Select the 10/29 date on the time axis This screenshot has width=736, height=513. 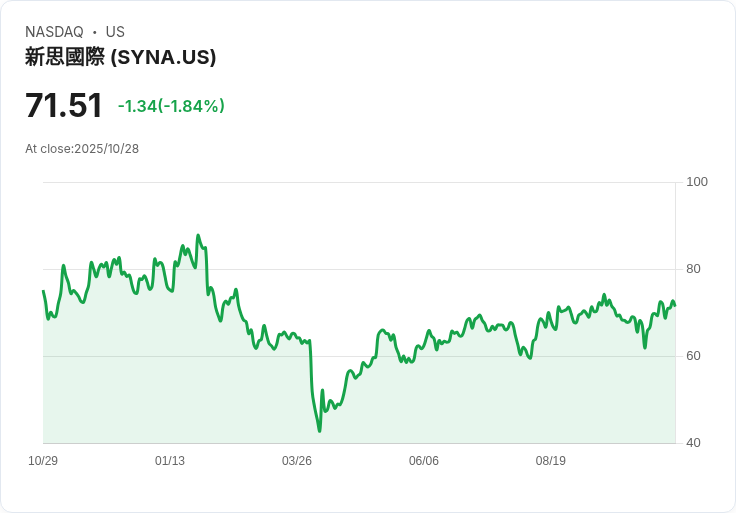point(43,461)
